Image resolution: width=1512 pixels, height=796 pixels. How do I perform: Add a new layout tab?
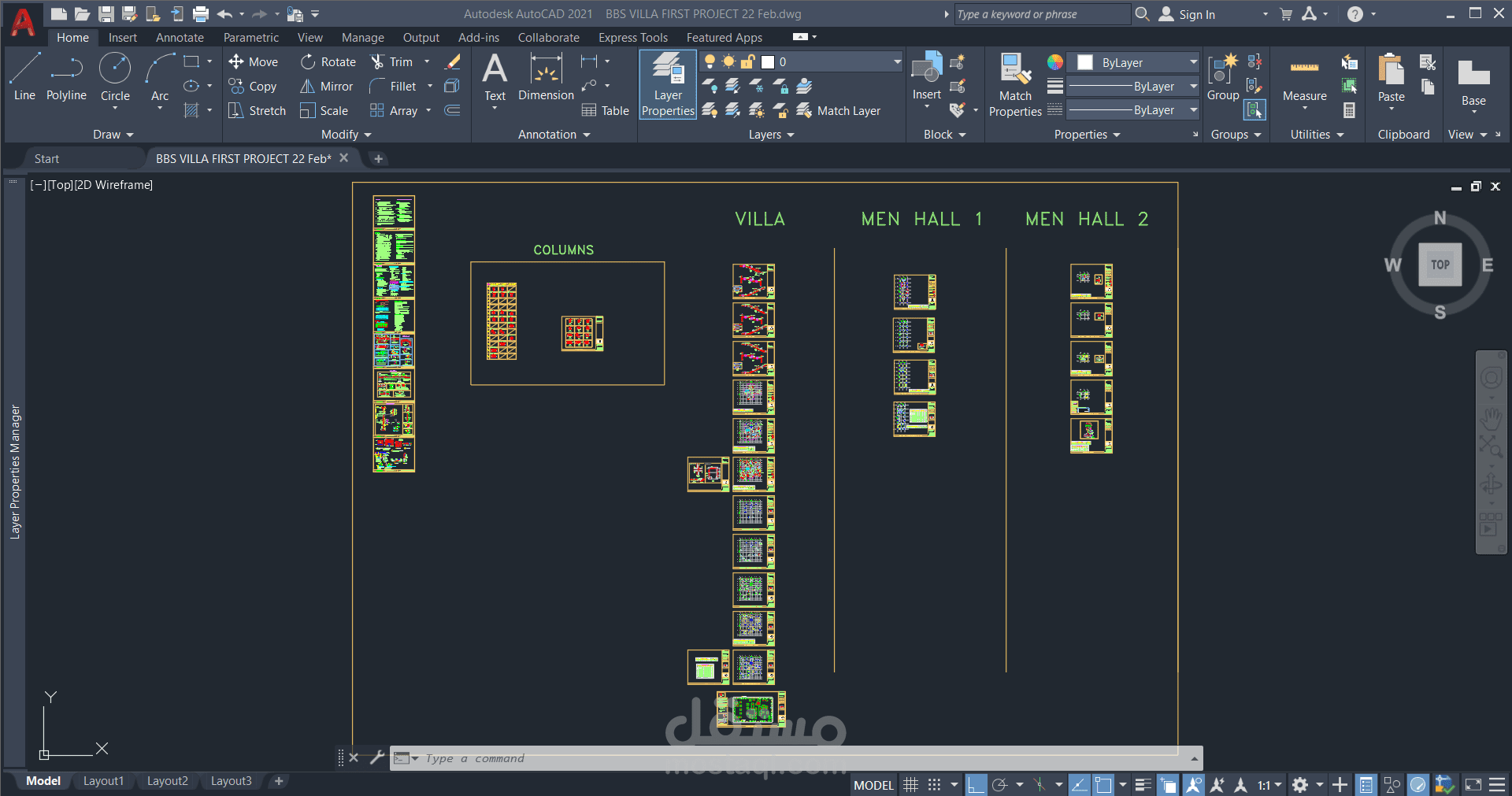[279, 780]
